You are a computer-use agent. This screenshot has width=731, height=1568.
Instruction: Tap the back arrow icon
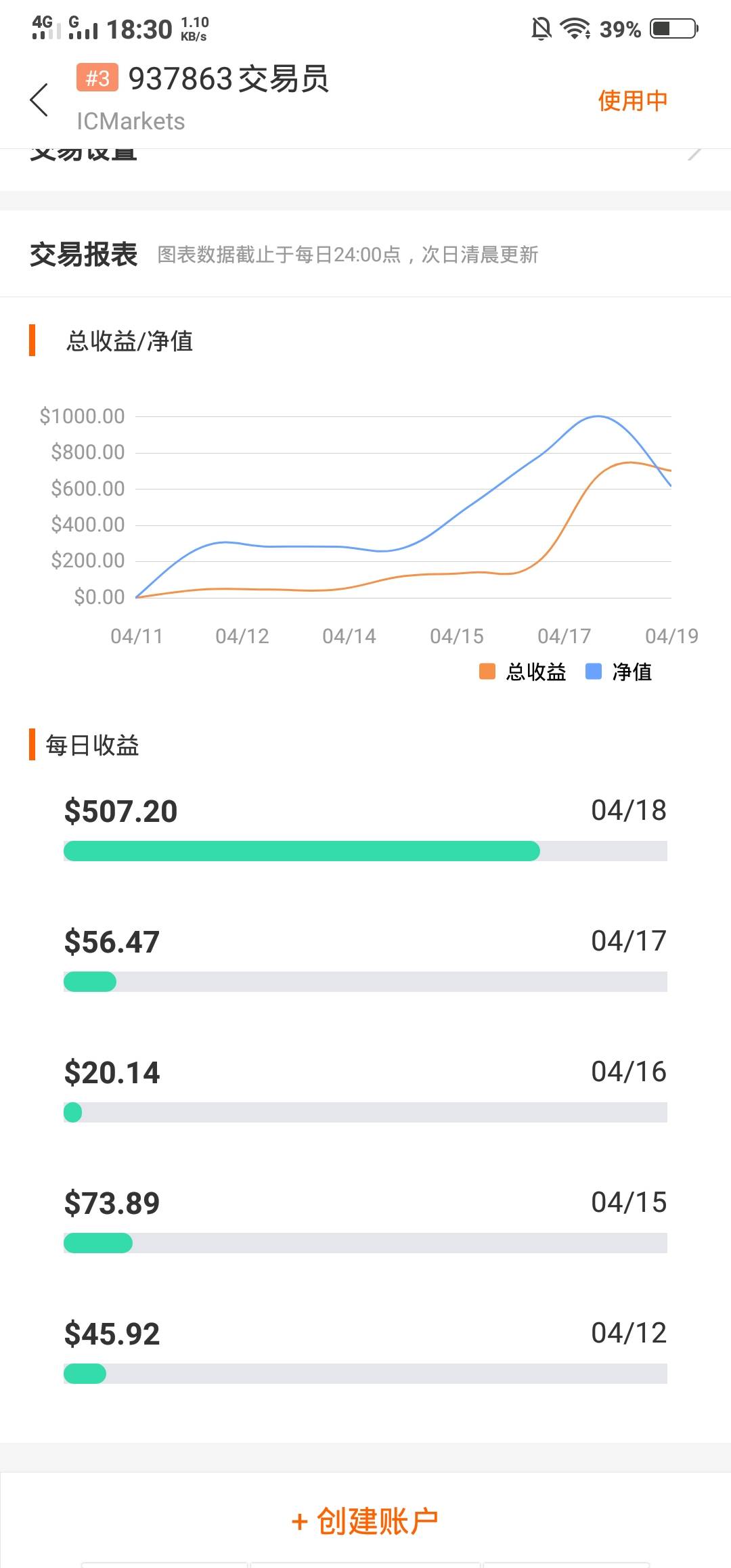tap(39, 100)
